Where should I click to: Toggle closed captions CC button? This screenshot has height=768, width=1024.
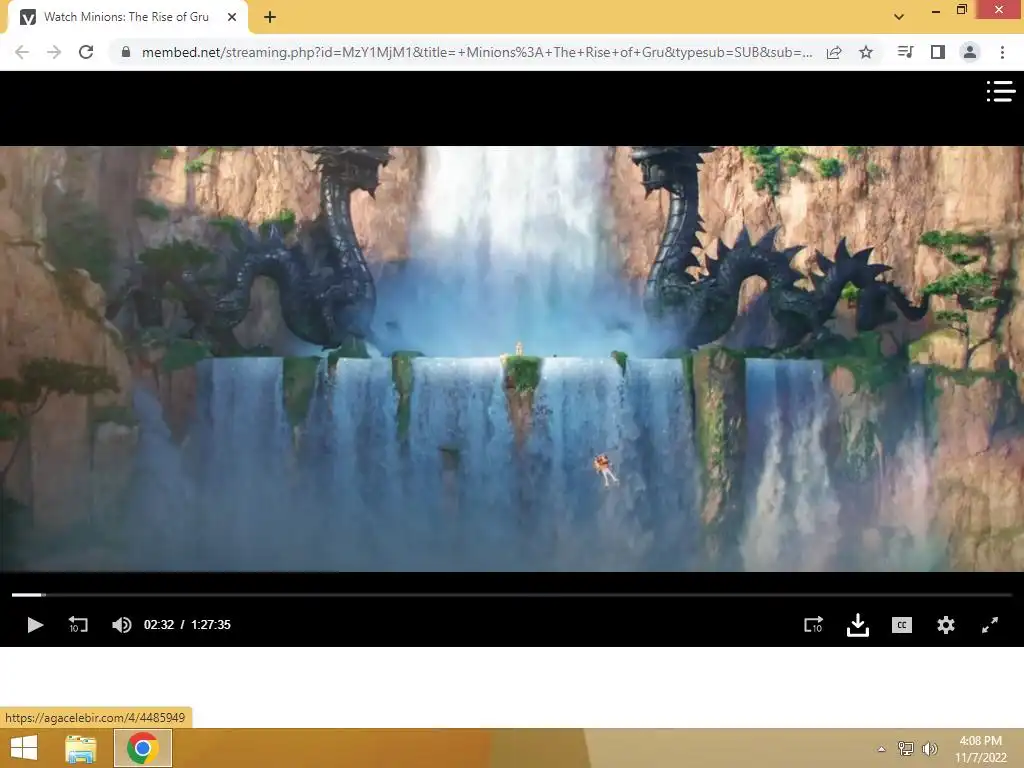(902, 625)
